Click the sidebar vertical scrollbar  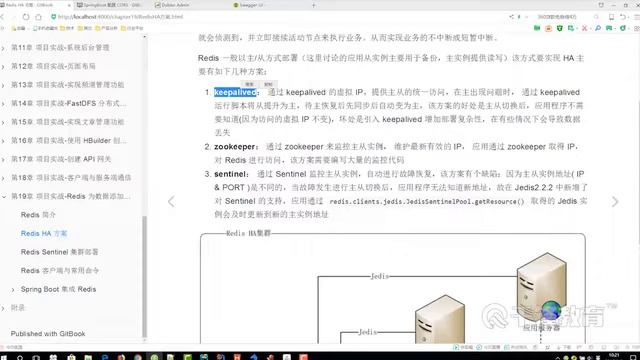pos(144,276)
